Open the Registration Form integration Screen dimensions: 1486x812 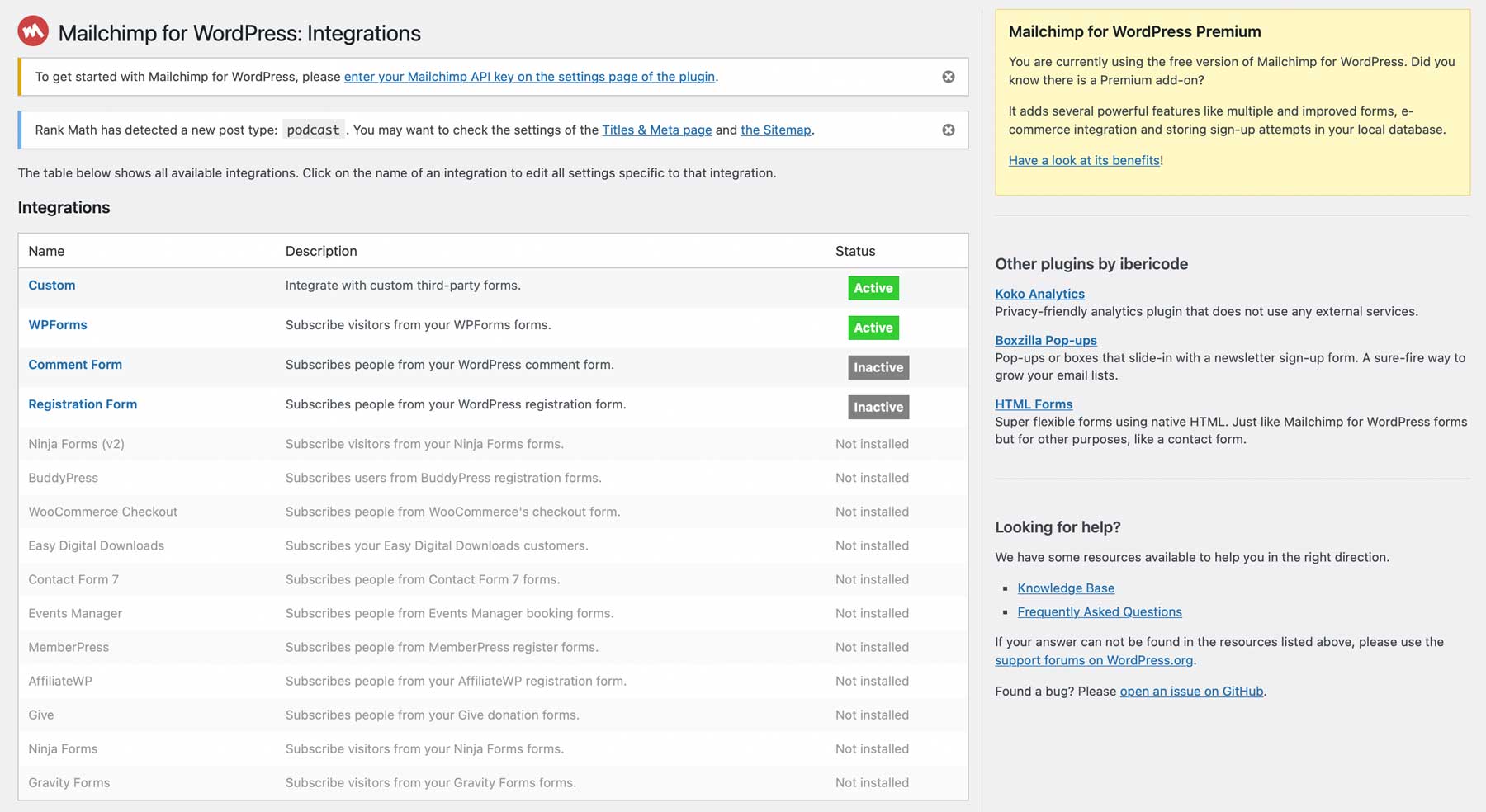[83, 404]
